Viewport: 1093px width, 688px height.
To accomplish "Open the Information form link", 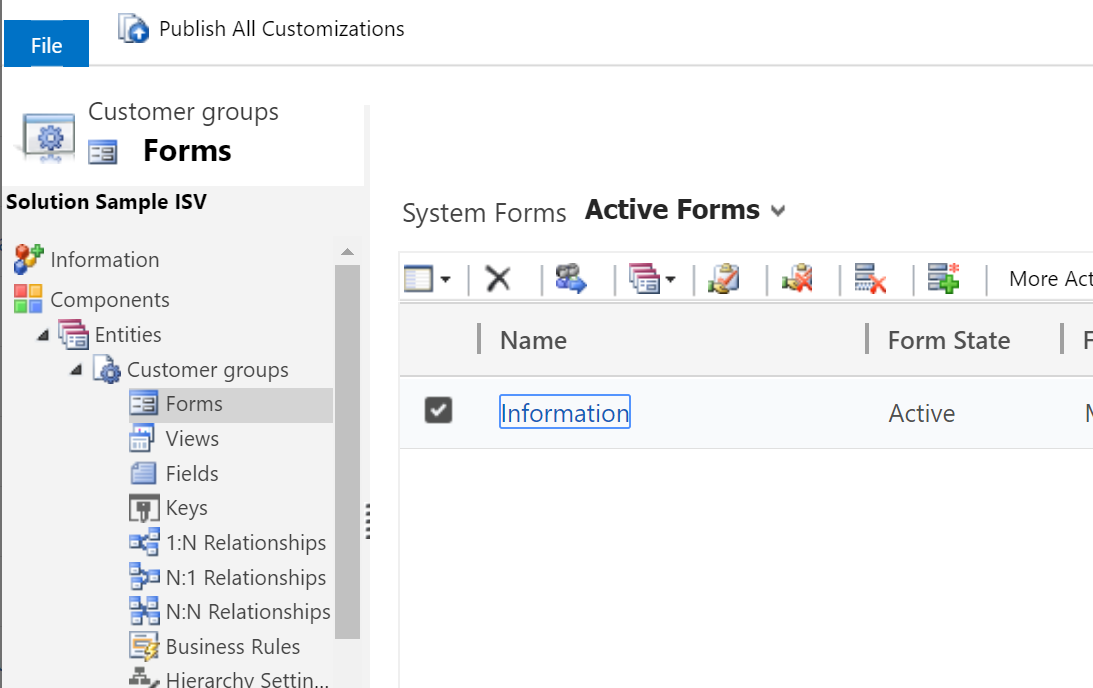I will point(564,413).
